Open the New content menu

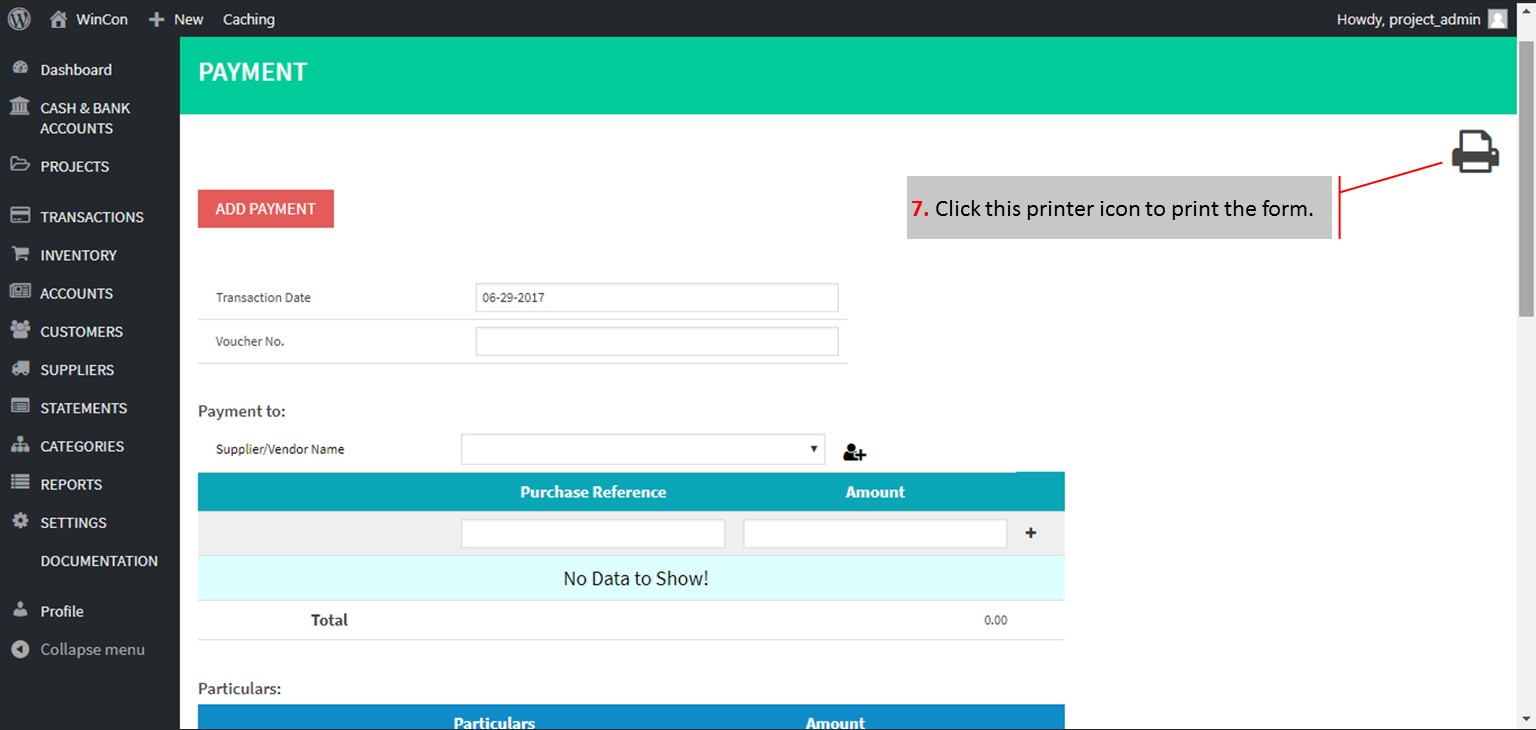coord(176,19)
